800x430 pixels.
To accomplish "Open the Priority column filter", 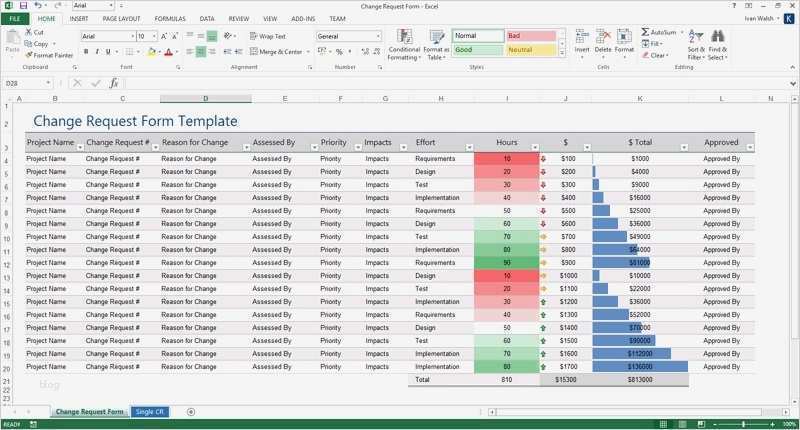I will [x=358, y=147].
